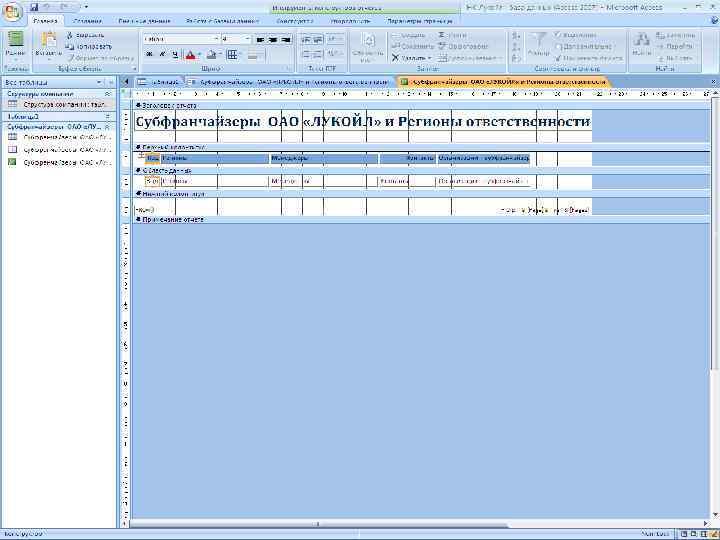This screenshot has height=540, width=720.
Task: Open the Выделение filter option
Action: [x=576, y=35]
